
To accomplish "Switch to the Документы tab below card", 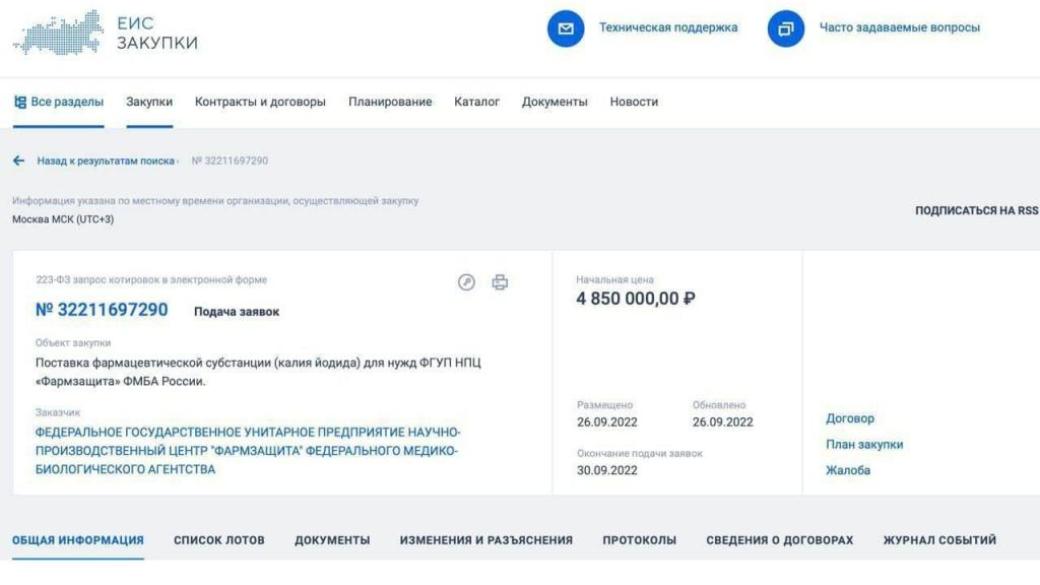I will [332, 541].
